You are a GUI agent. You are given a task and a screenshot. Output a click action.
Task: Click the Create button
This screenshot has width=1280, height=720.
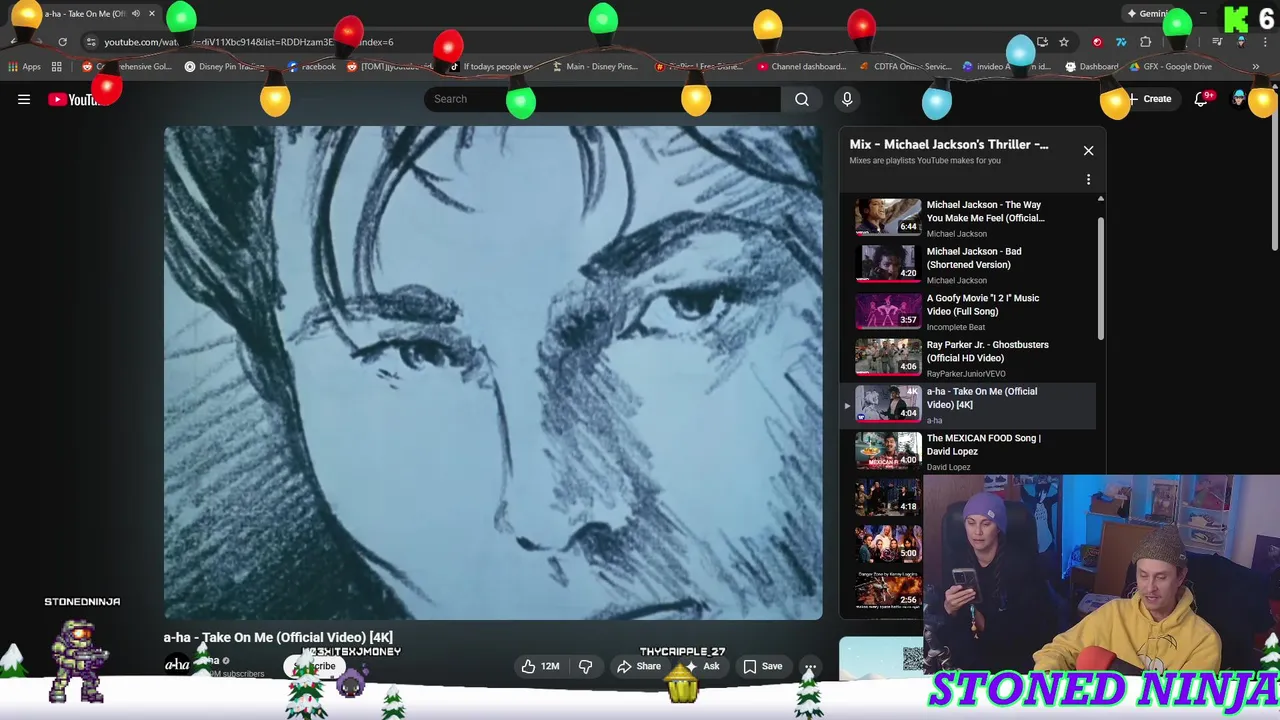[1149, 99]
